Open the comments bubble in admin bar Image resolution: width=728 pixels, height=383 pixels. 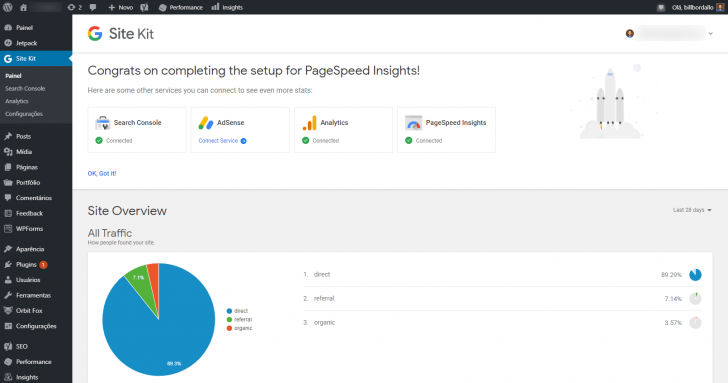pyautogui.click(x=93, y=7)
